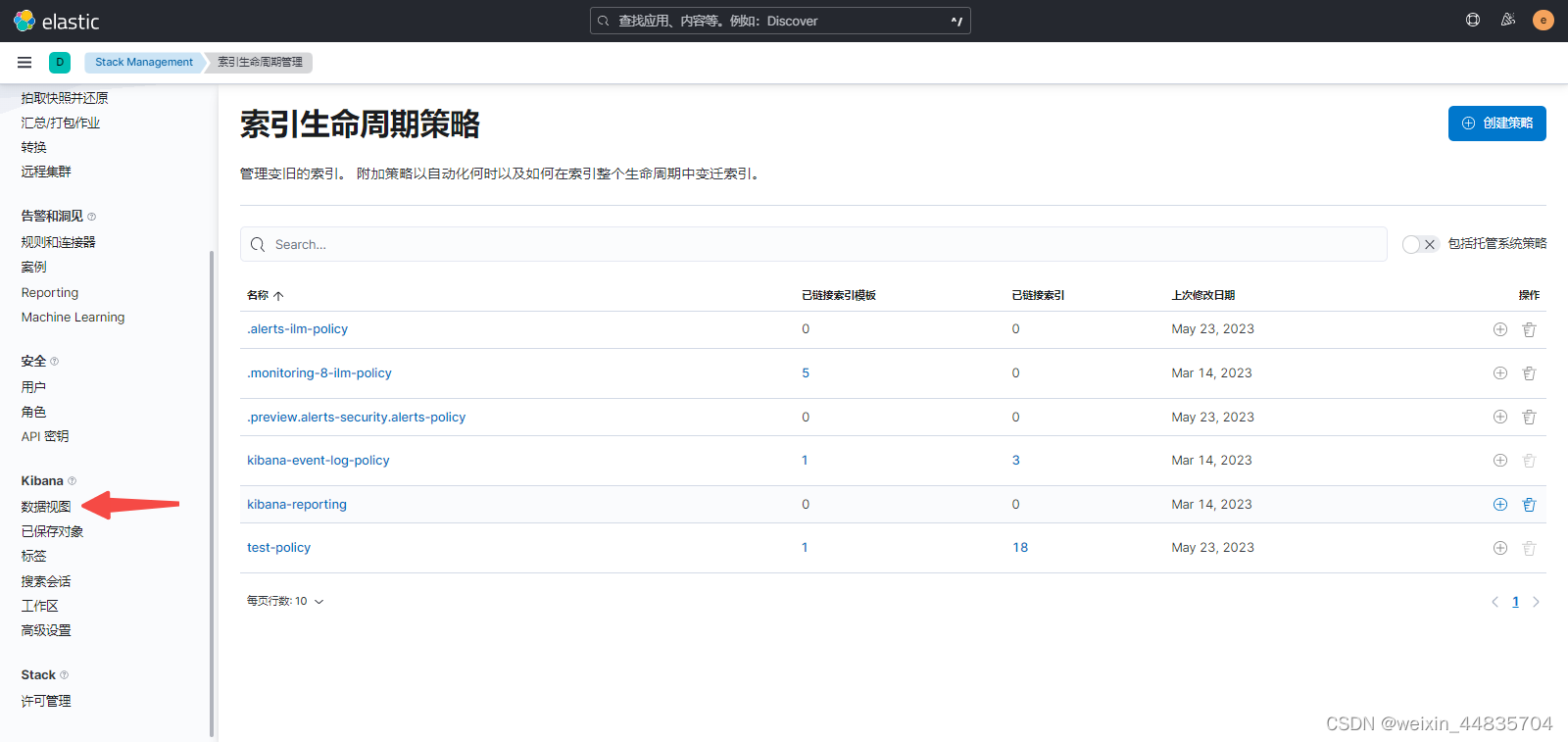The image size is (1568, 742).
Task: Sort by 上次修改日期 column
Action: (x=1203, y=295)
